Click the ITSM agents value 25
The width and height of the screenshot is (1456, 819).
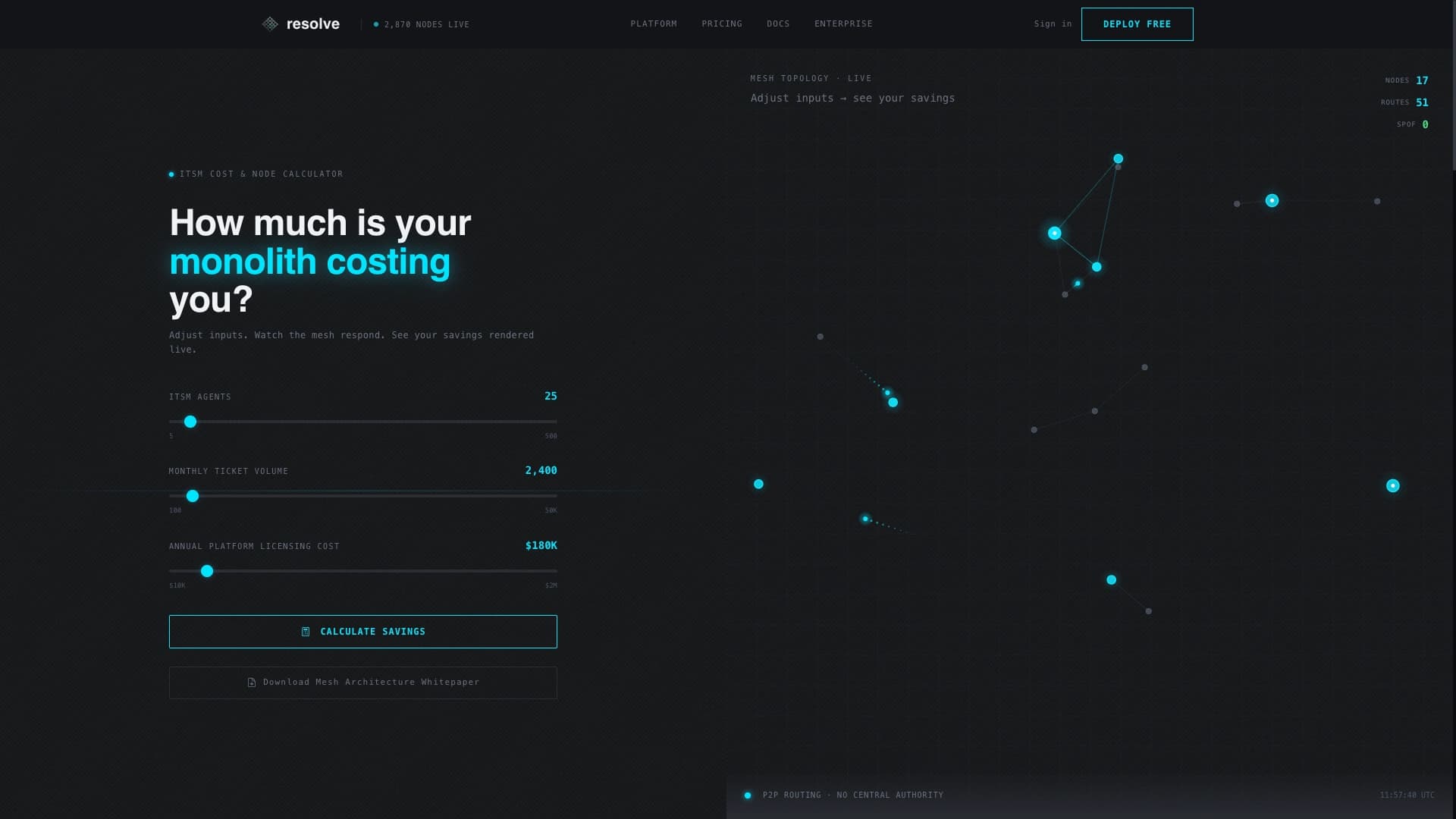(x=551, y=396)
